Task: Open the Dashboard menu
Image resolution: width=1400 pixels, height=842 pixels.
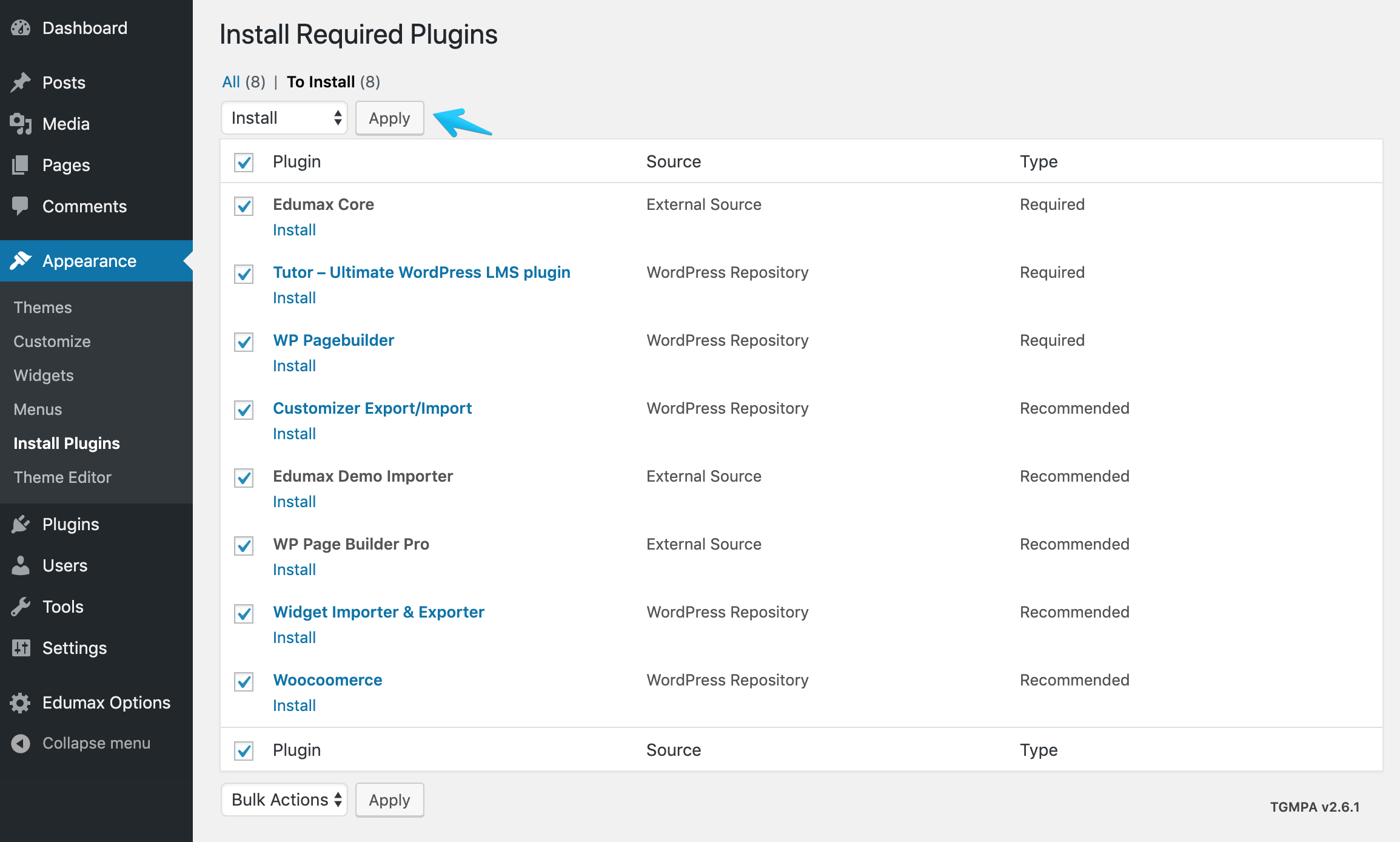Action: [96, 28]
